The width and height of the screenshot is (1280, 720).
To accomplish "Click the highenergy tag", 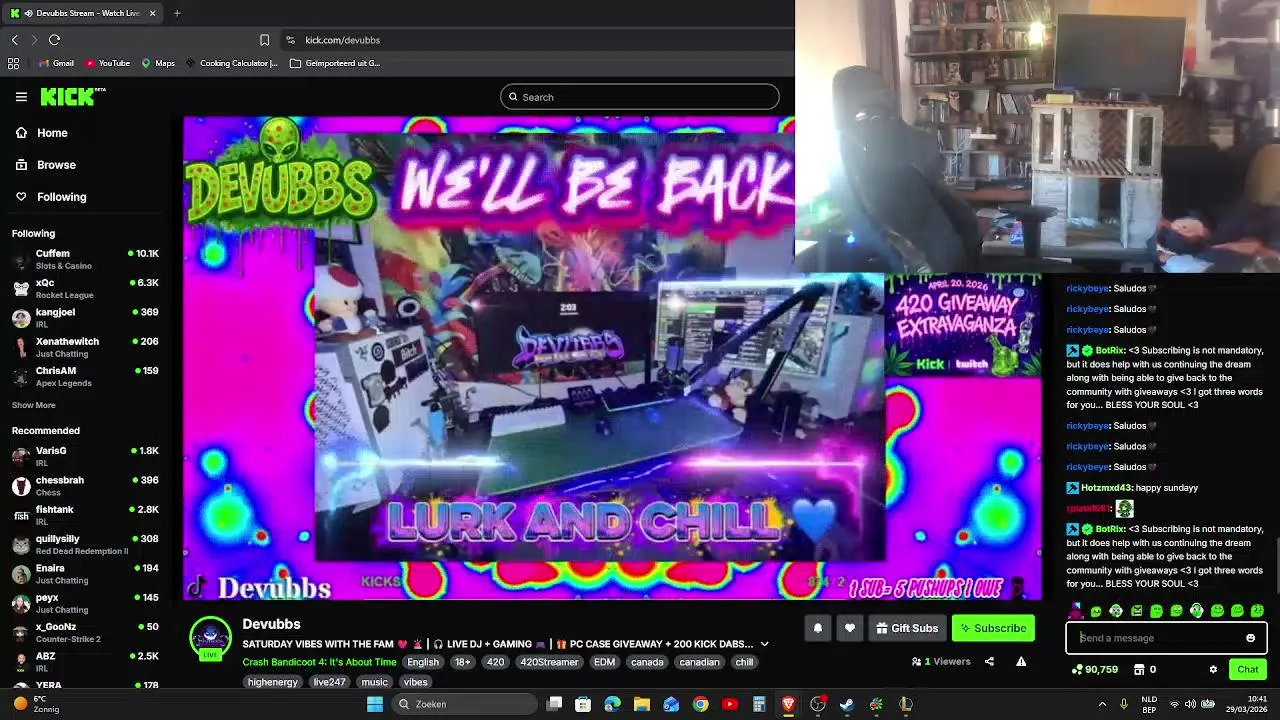I will pos(273,682).
